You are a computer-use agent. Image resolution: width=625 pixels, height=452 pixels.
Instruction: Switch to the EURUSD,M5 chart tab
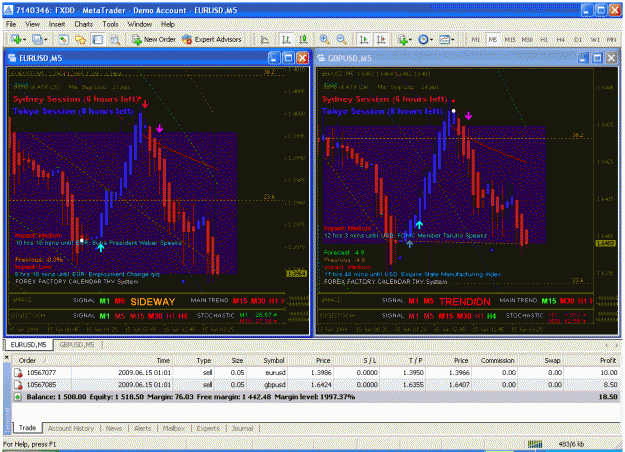tap(28, 345)
